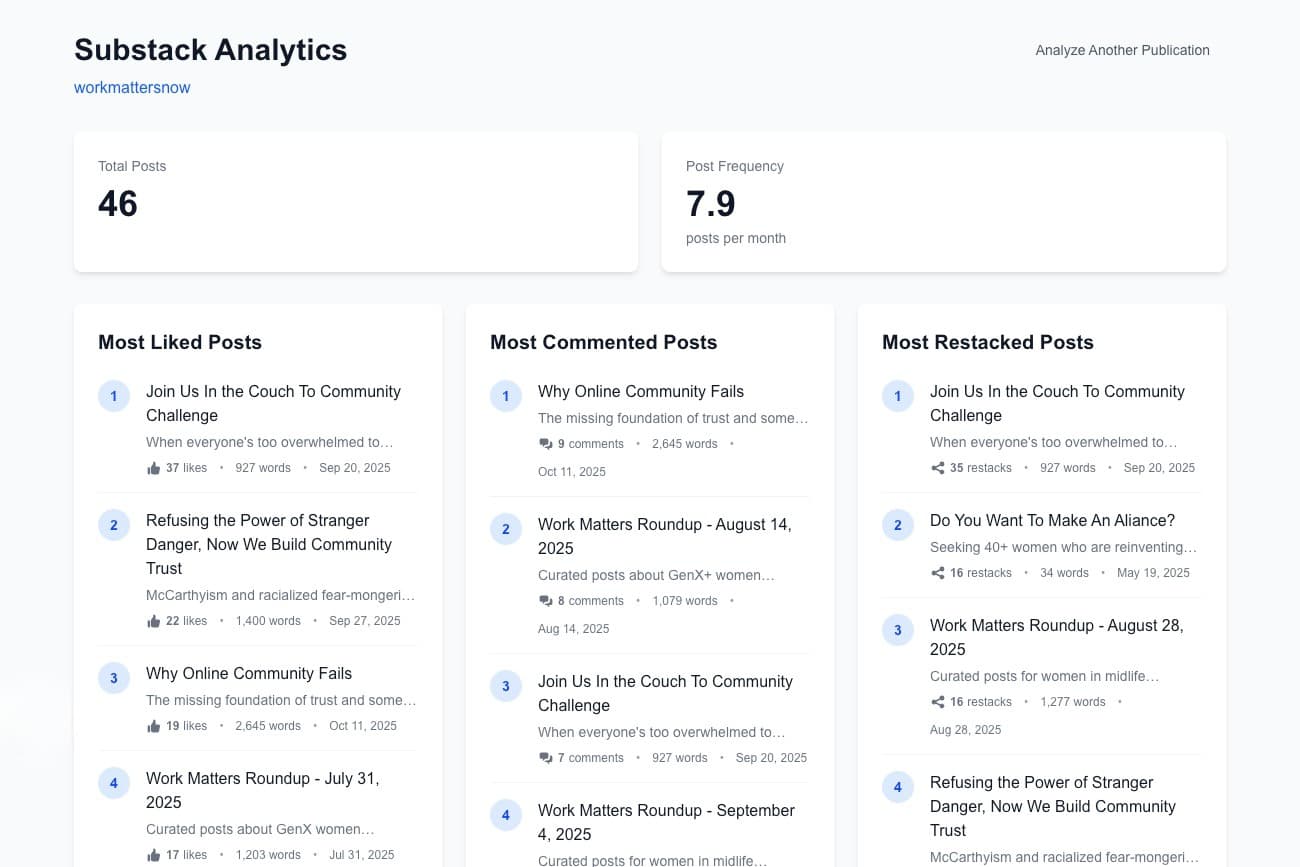Click the Most Commented Posts panel heading
The image size is (1300, 867).
pyautogui.click(x=603, y=342)
